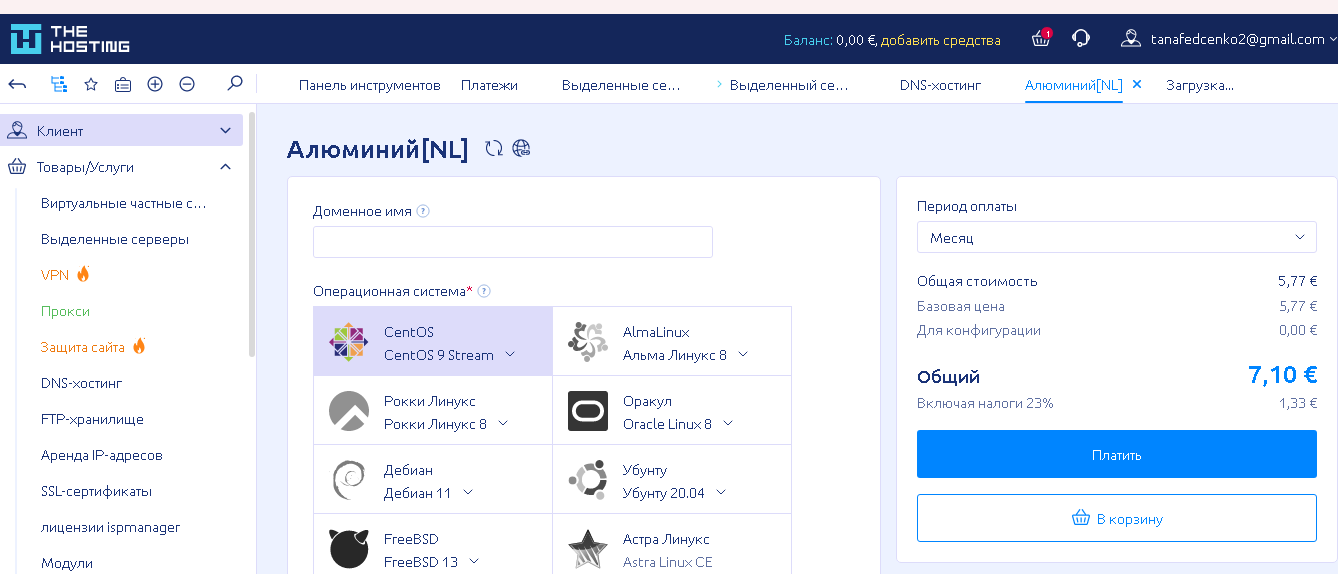Click the minus circle collapse-all icon
Image resolution: width=1338 pixels, height=574 pixels.
coord(187,85)
